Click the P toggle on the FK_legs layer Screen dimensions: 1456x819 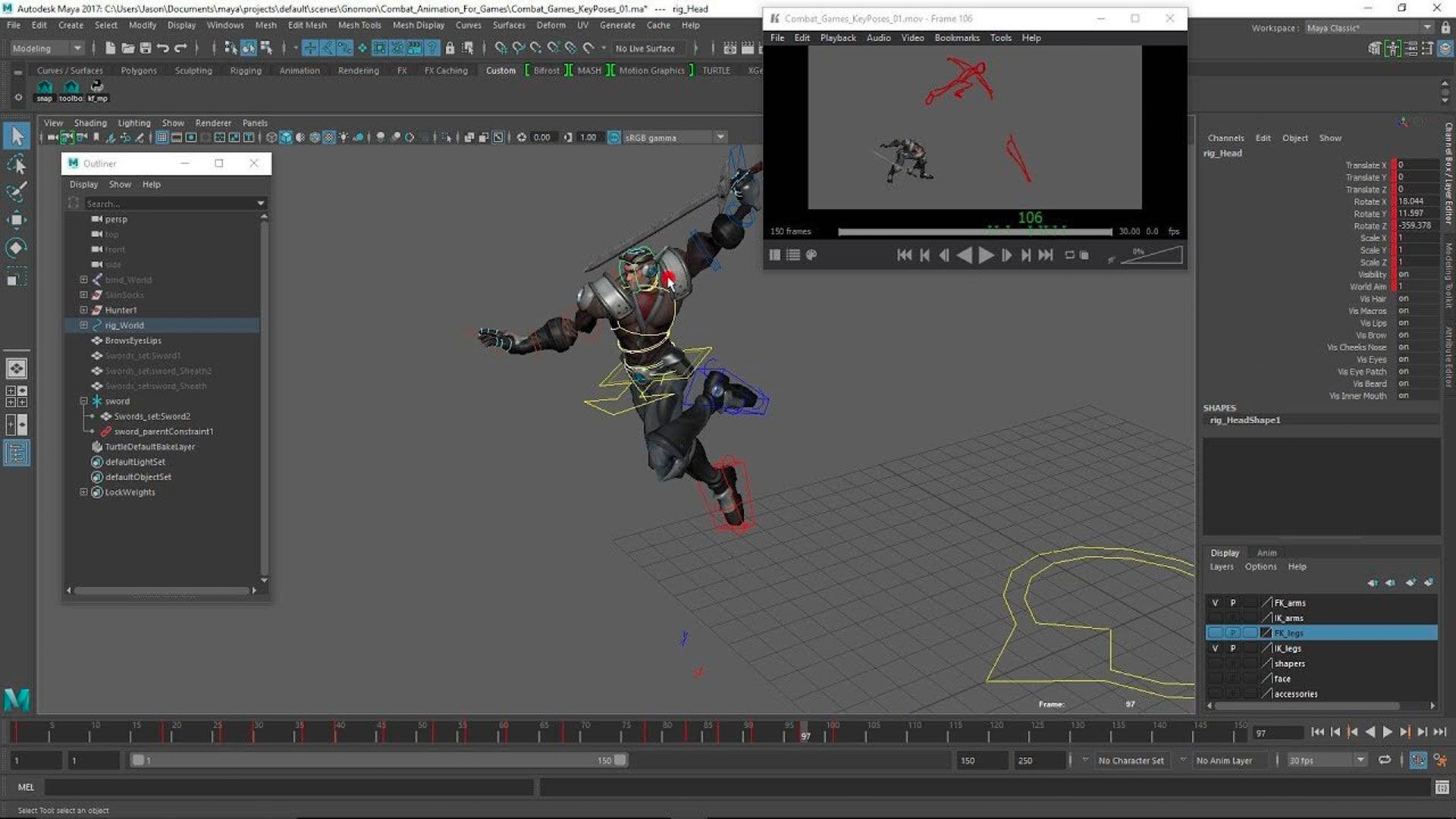[x=1235, y=632]
